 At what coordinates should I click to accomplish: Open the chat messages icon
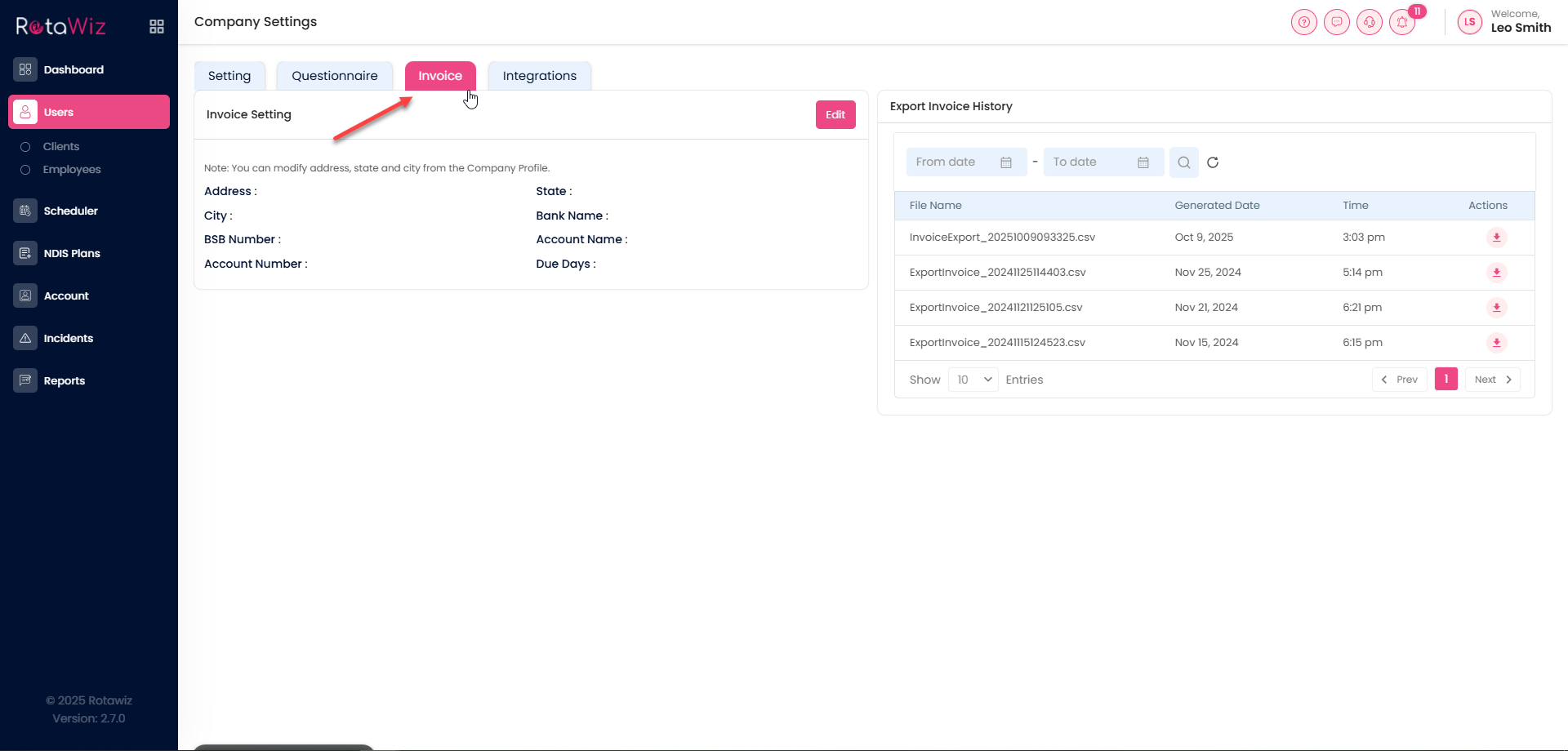(x=1337, y=22)
